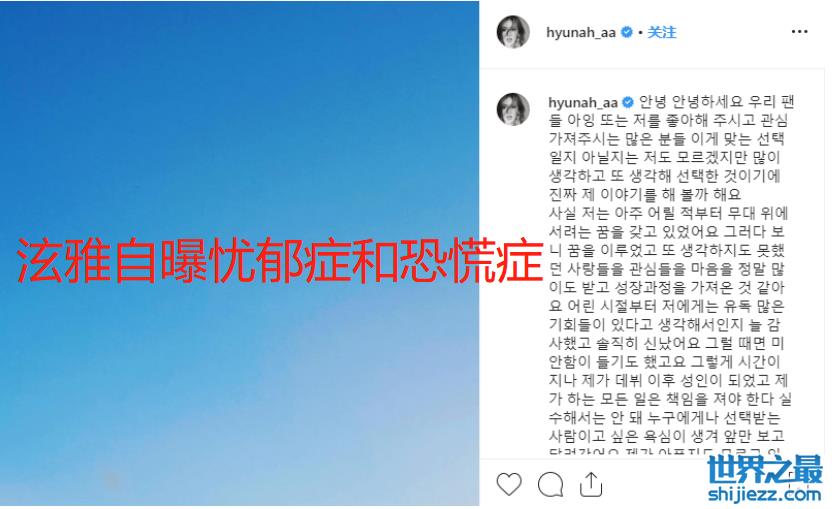Follow the account via the 关注 link
The image size is (832, 509).
pos(662,32)
